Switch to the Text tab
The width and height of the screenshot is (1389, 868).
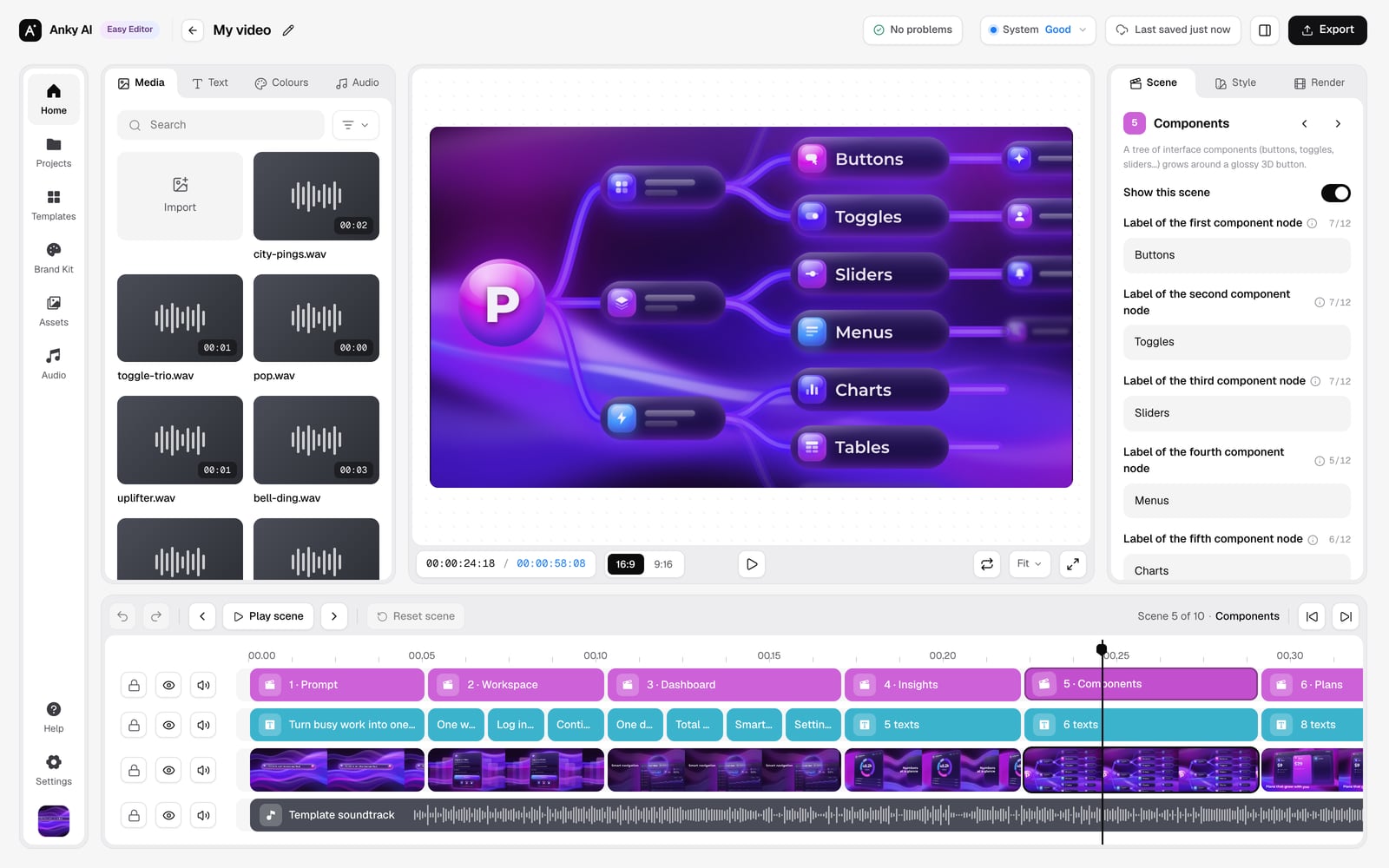tap(210, 83)
